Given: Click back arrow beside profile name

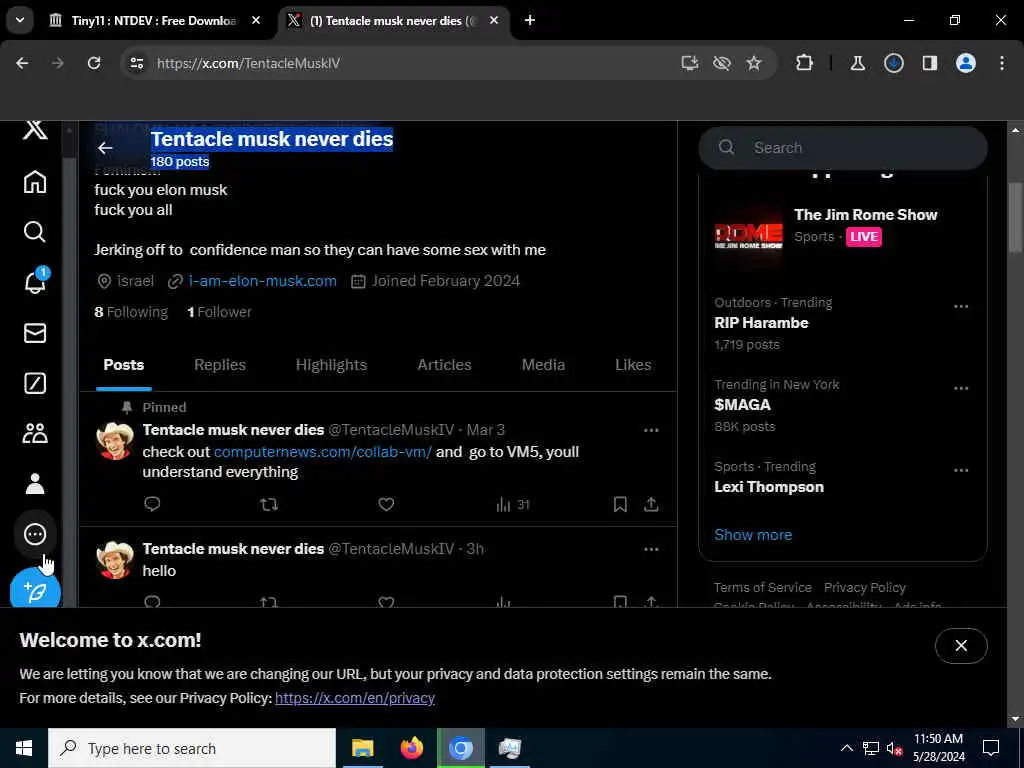Looking at the screenshot, I should click(x=105, y=148).
